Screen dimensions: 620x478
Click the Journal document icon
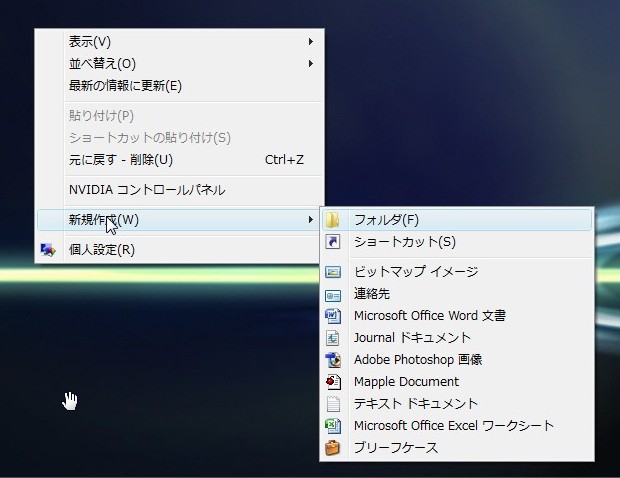pyautogui.click(x=333, y=338)
